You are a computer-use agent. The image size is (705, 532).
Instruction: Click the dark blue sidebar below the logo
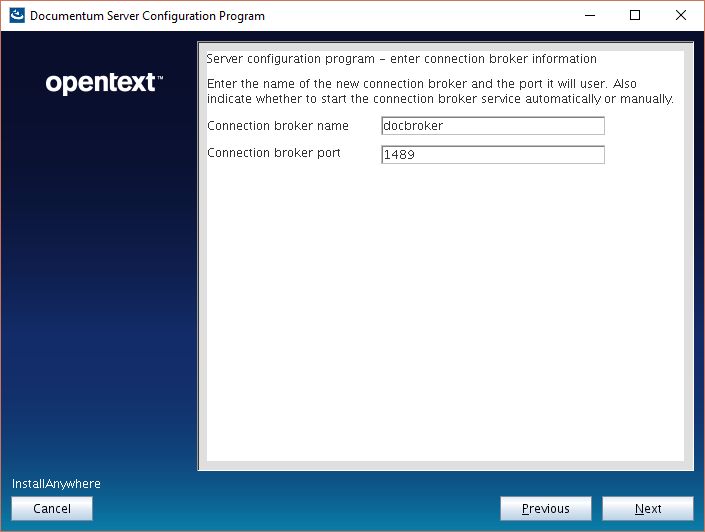click(x=100, y=300)
